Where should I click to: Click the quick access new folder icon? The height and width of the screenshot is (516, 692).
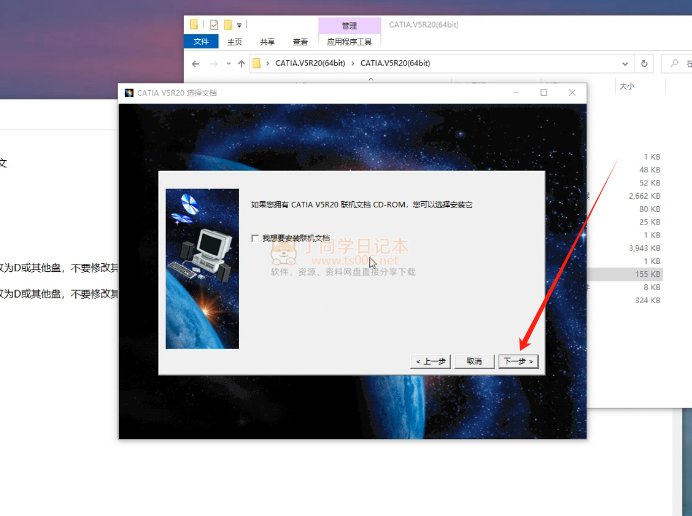coord(228,25)
